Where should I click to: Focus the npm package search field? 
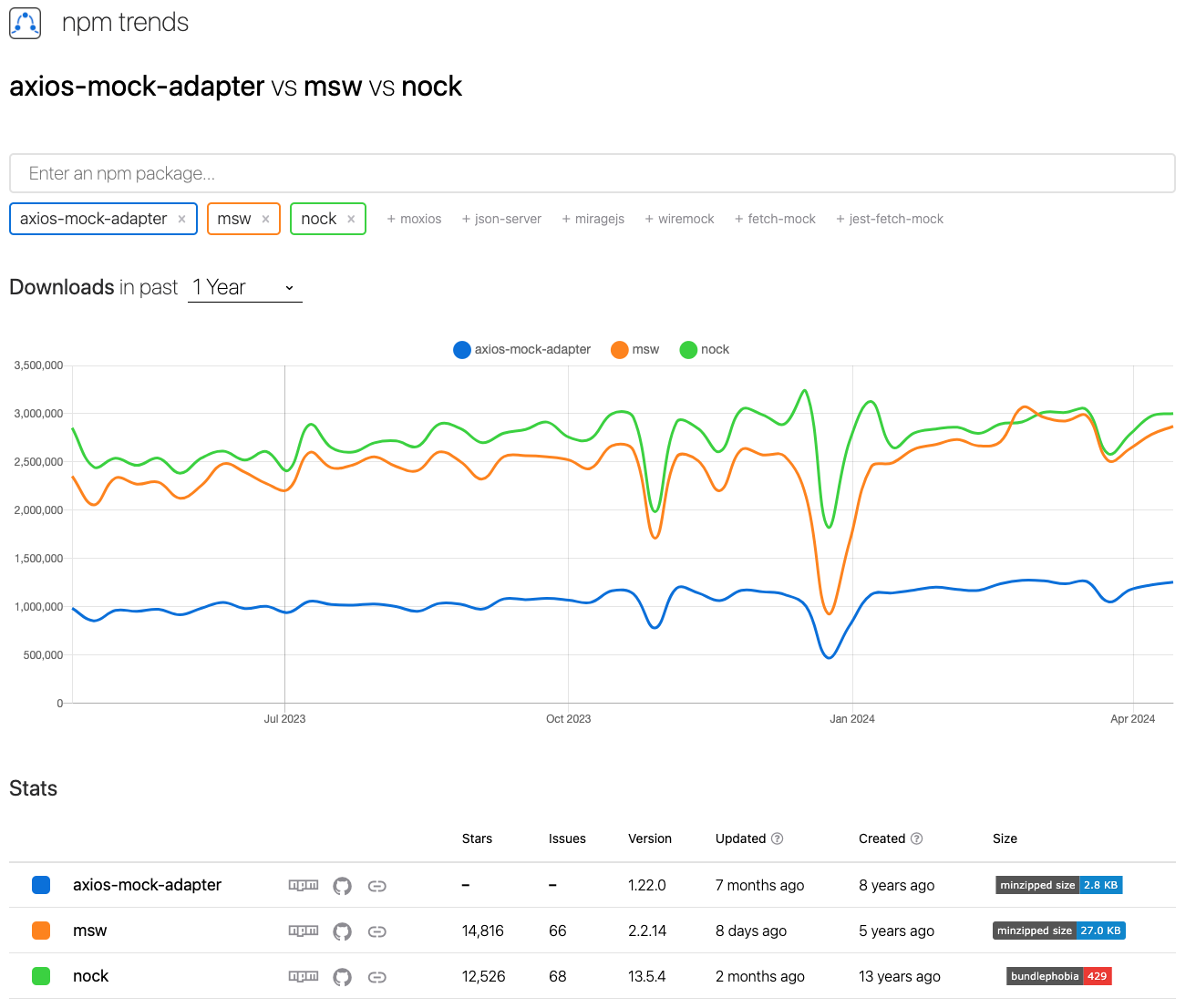[593, 173]
